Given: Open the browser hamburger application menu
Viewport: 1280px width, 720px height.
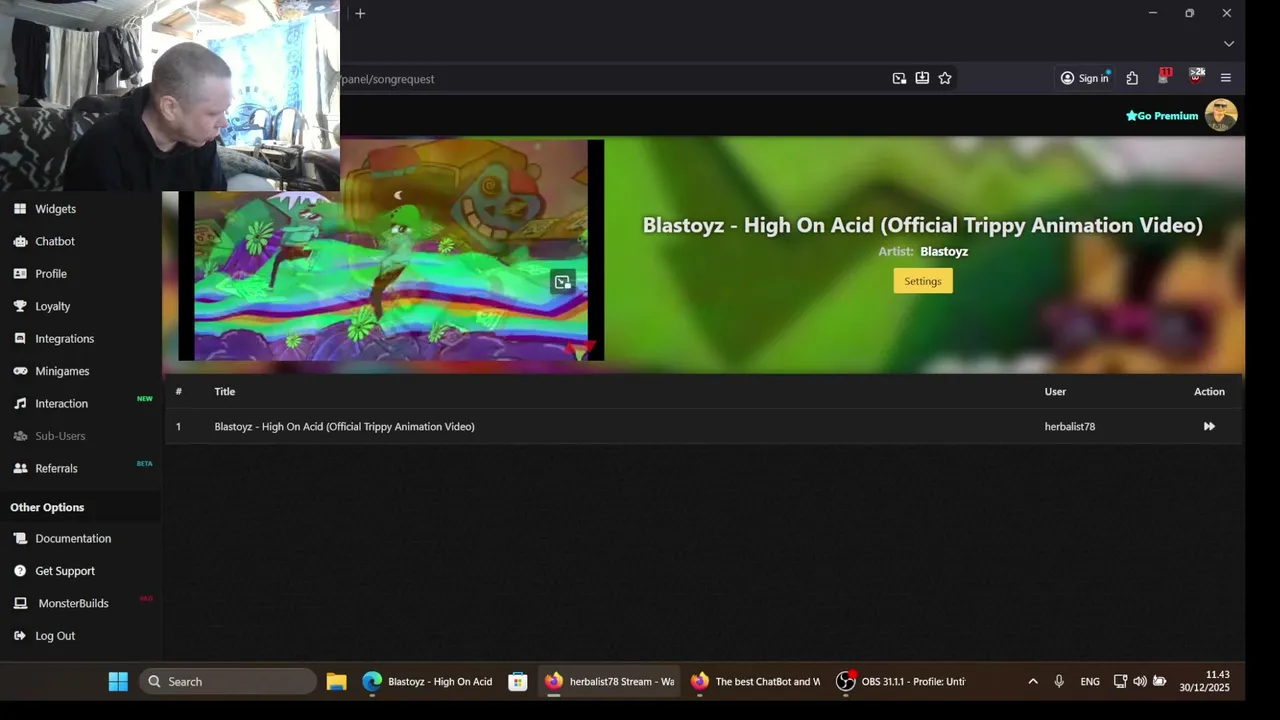Looking at the screenshot, I should click(1226, 78).
